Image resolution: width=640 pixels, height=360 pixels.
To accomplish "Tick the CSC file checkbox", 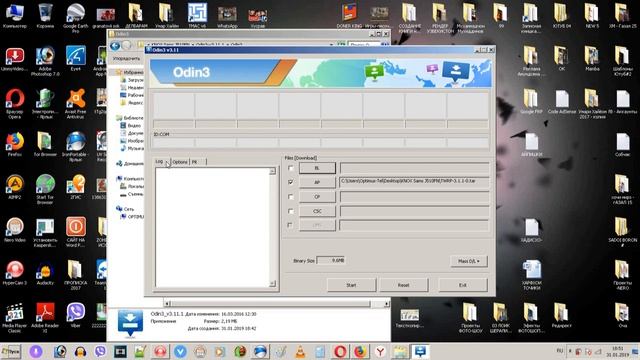I will point(291,211).
